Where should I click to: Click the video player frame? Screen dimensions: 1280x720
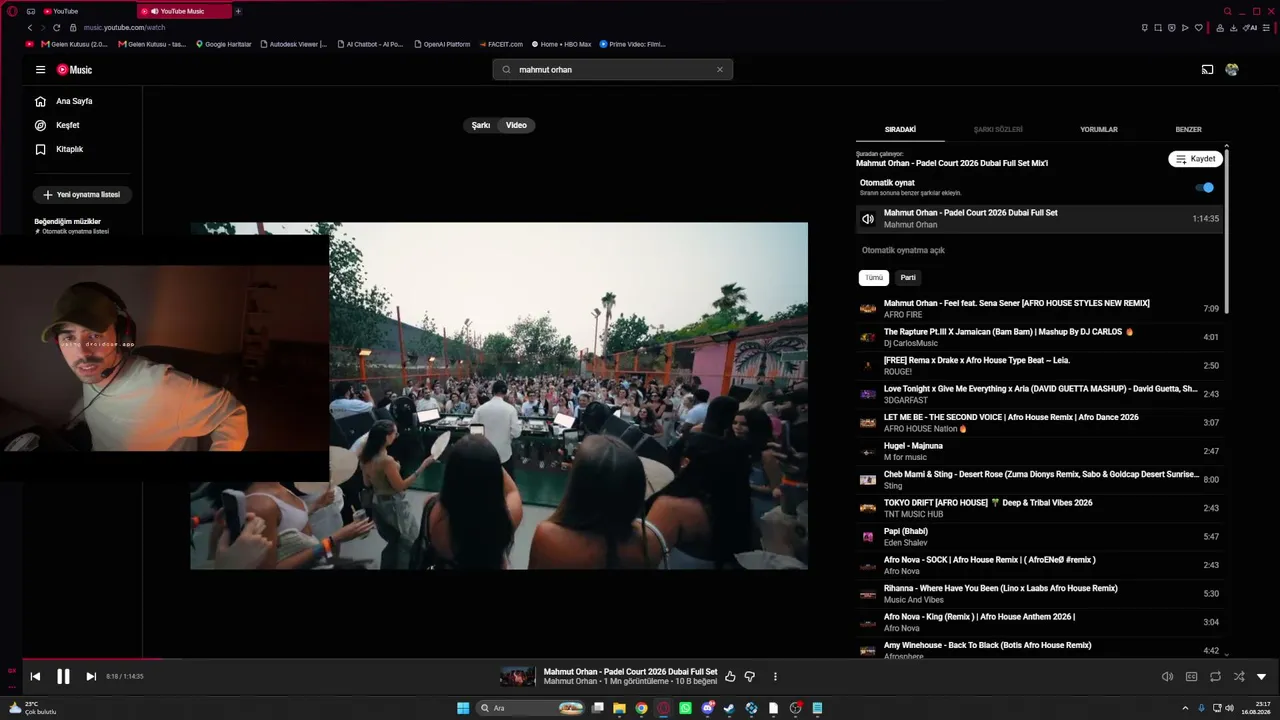(x=499, y=396)
